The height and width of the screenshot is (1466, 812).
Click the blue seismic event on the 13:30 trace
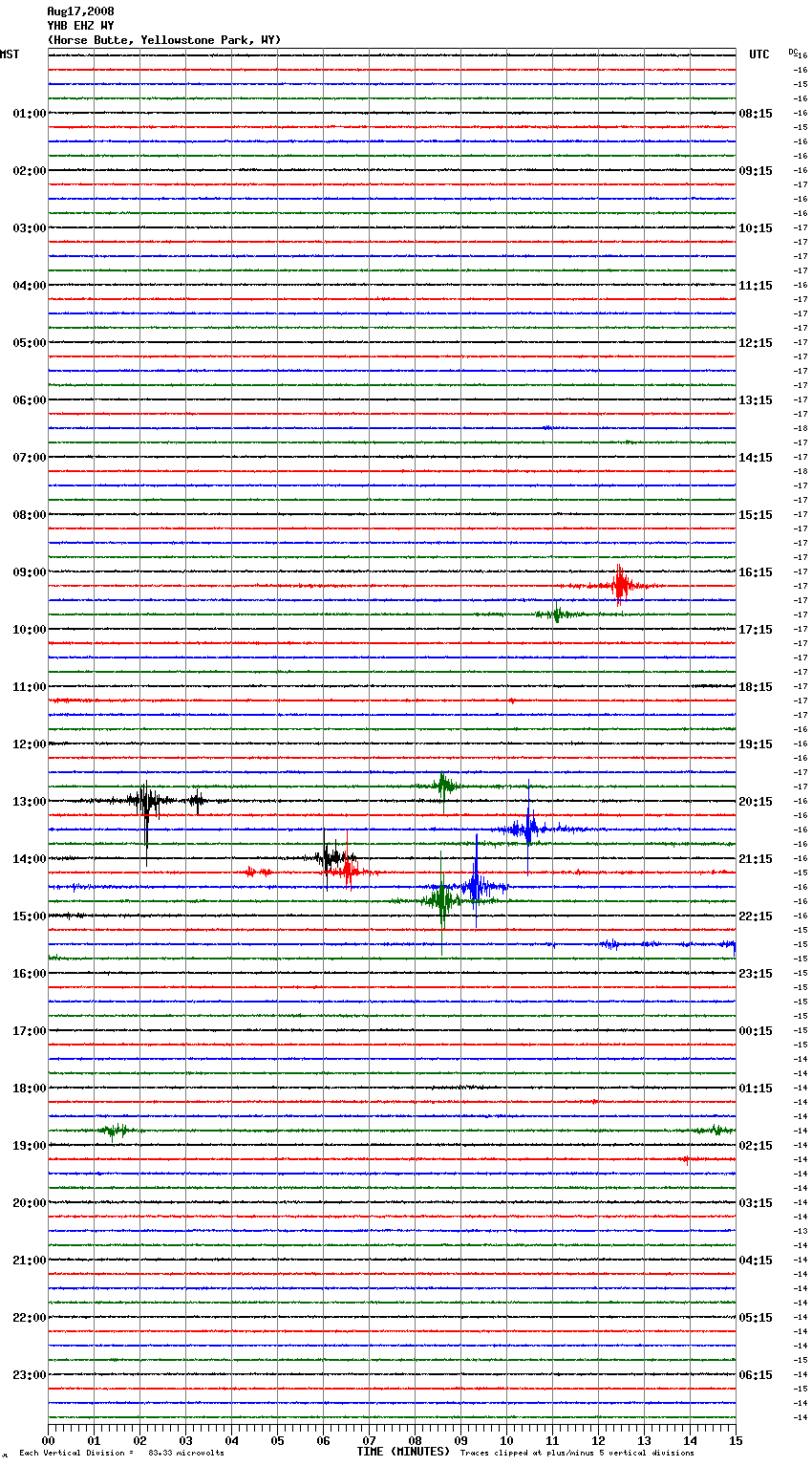(527, 830)
